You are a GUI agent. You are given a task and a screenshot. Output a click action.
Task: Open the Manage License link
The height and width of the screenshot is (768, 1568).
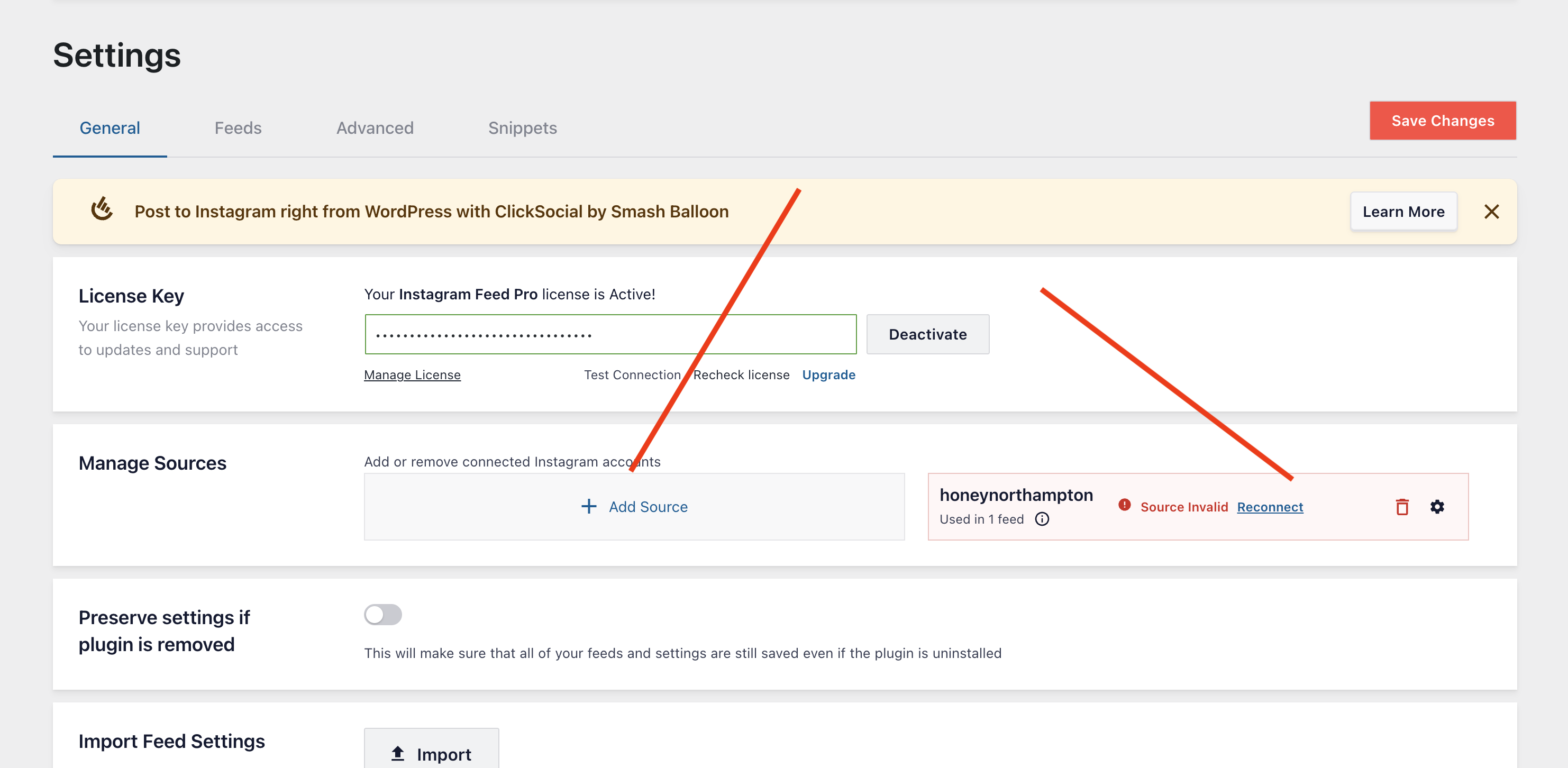[412, 375]
